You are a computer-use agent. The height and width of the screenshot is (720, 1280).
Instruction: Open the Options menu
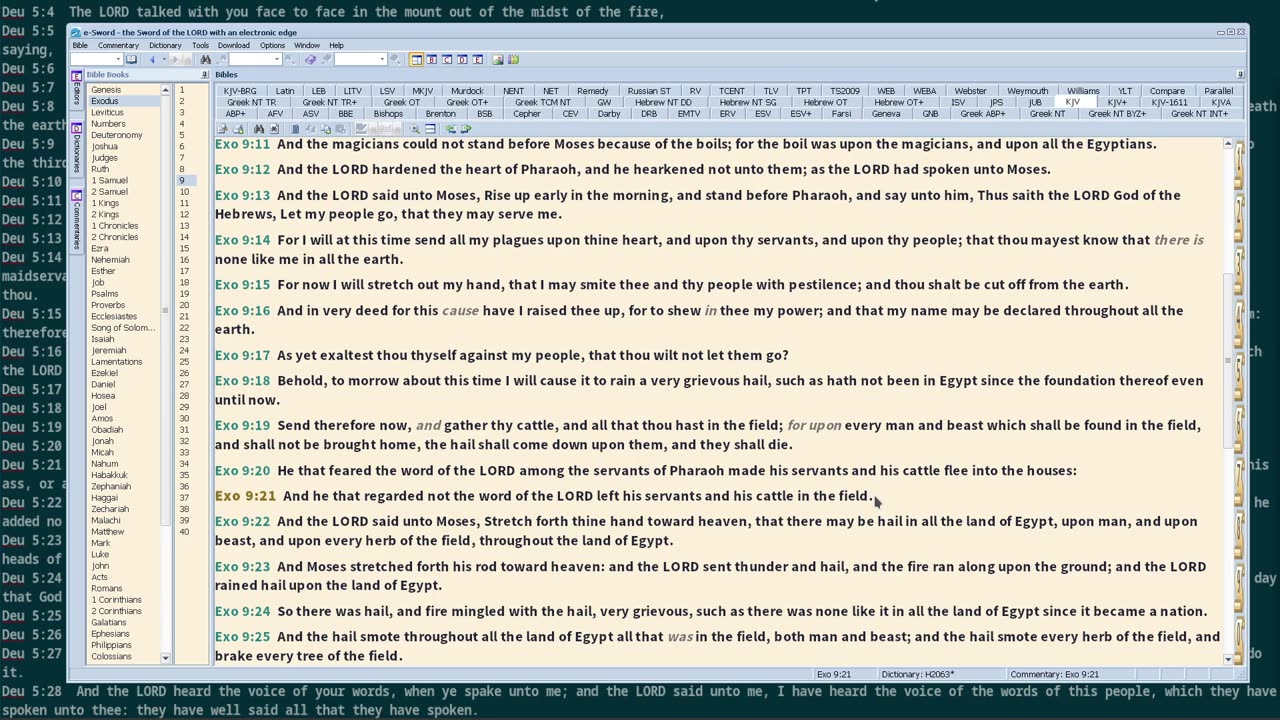point(272,45)
